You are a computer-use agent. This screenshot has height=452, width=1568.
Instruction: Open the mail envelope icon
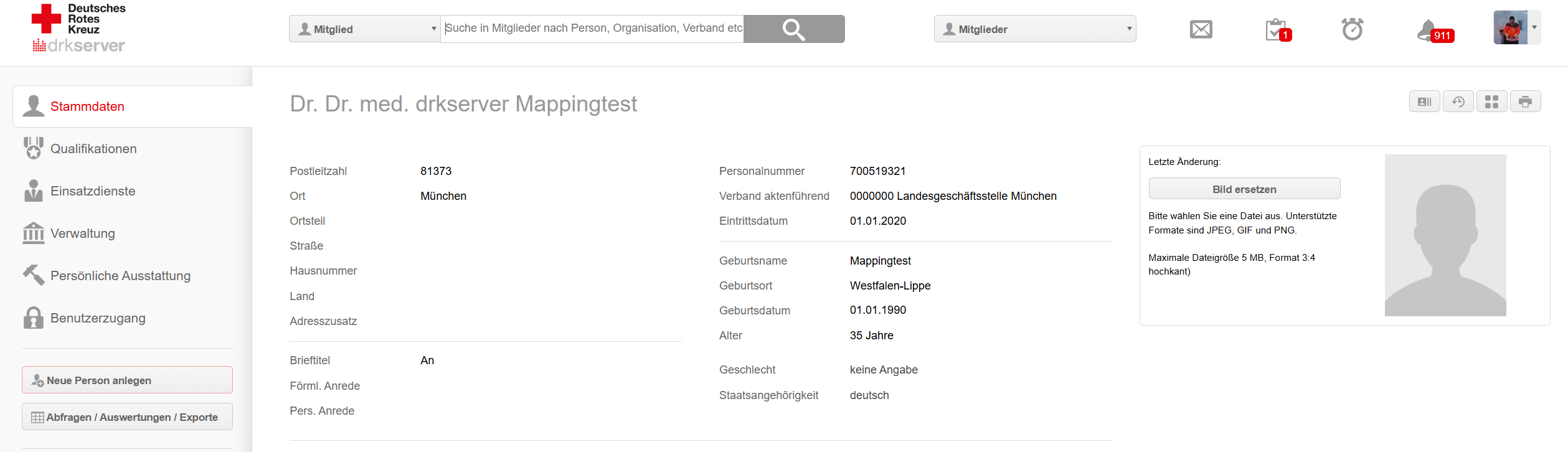(1201, 29)
